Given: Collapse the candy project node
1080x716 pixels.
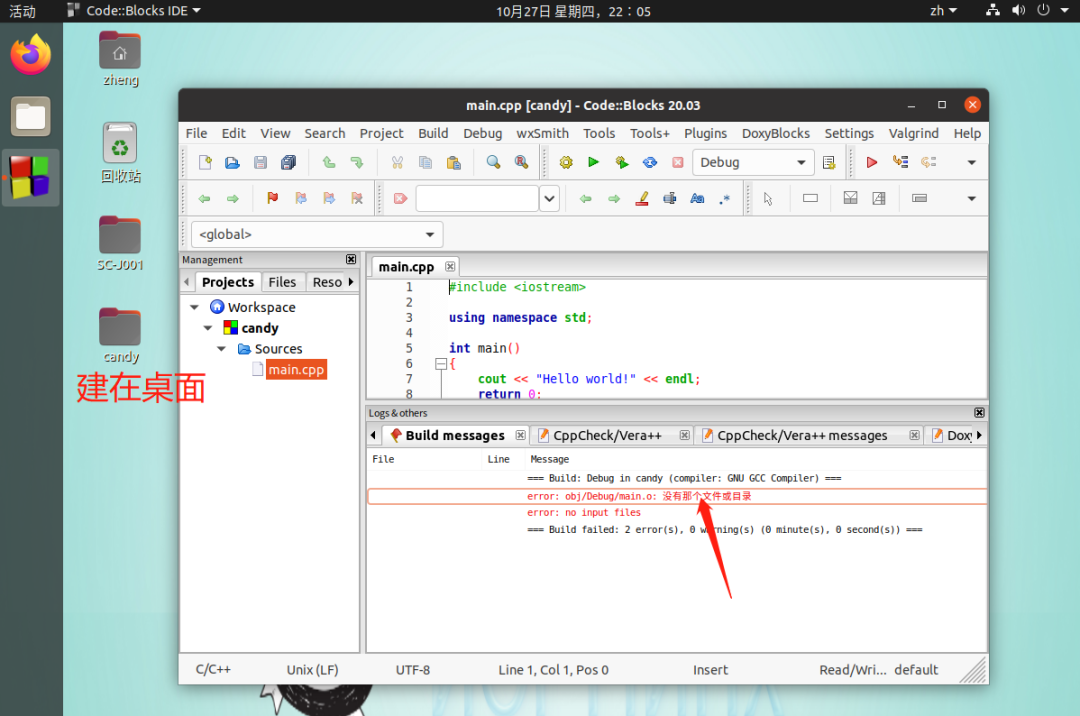Looking at the screenshot, I should [208, 328].
